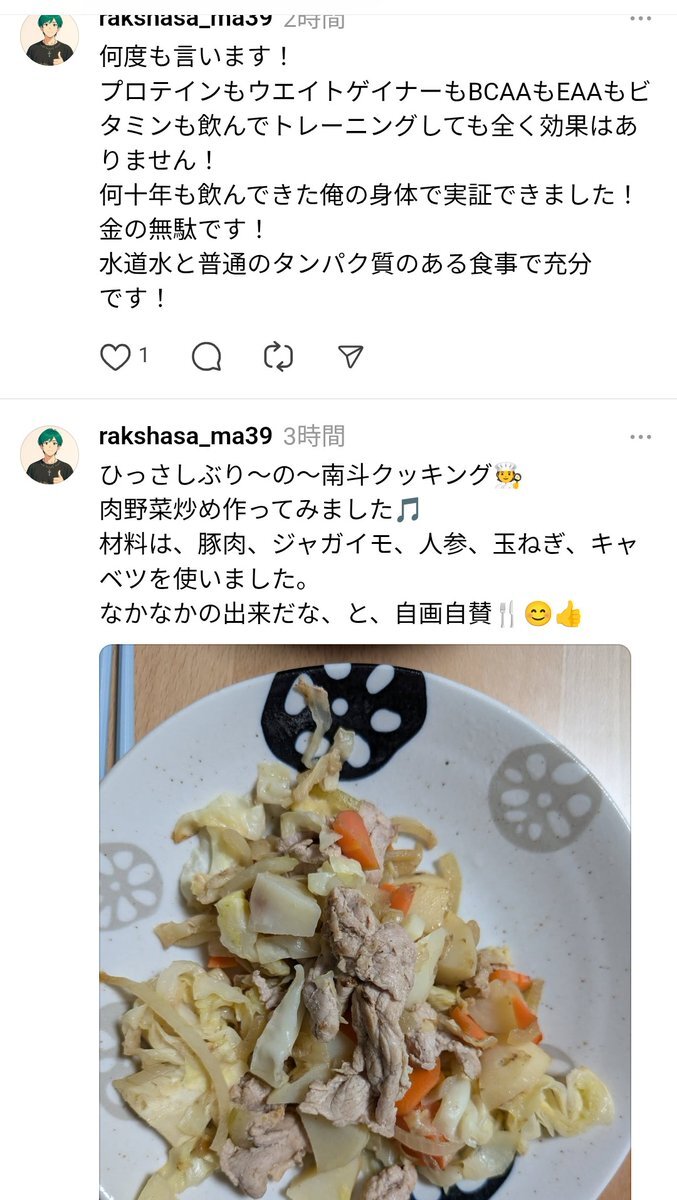Screen dimensions: 677x1200
Task: Share the post via paper plane icon
Action: point(350,356)
